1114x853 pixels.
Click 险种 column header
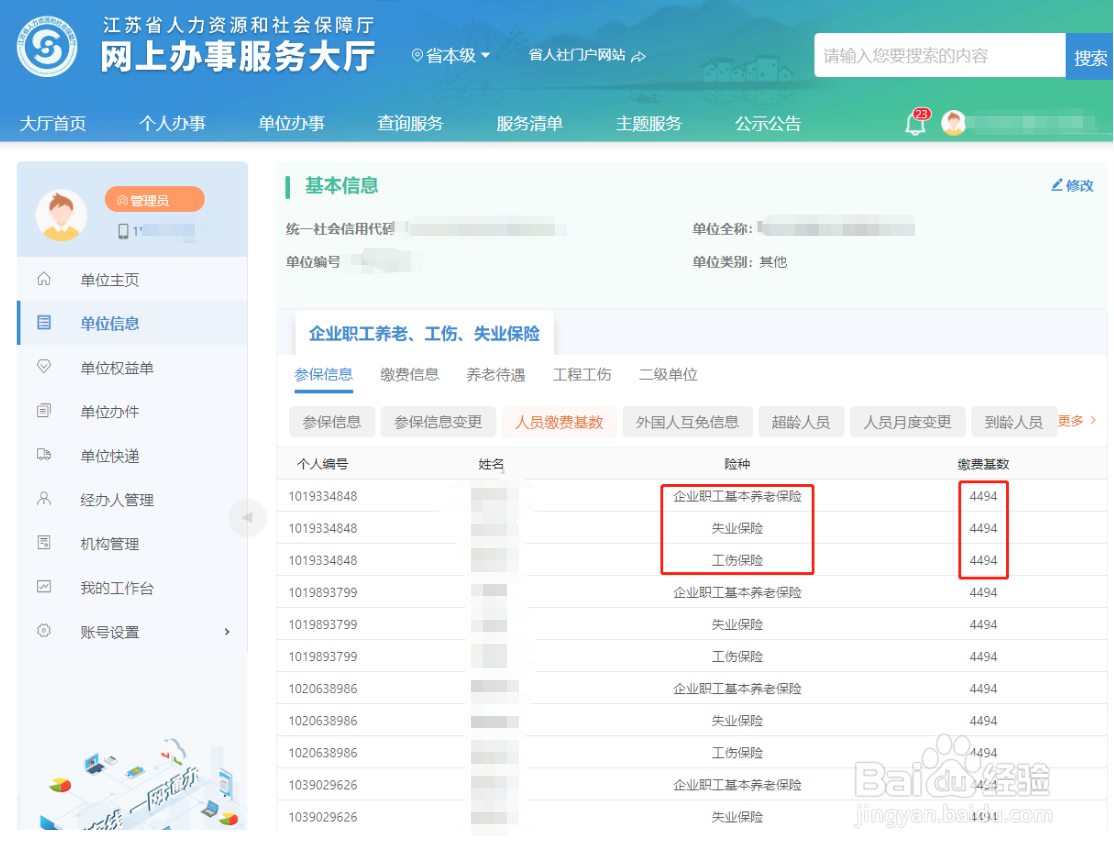[x=737, y=464]
